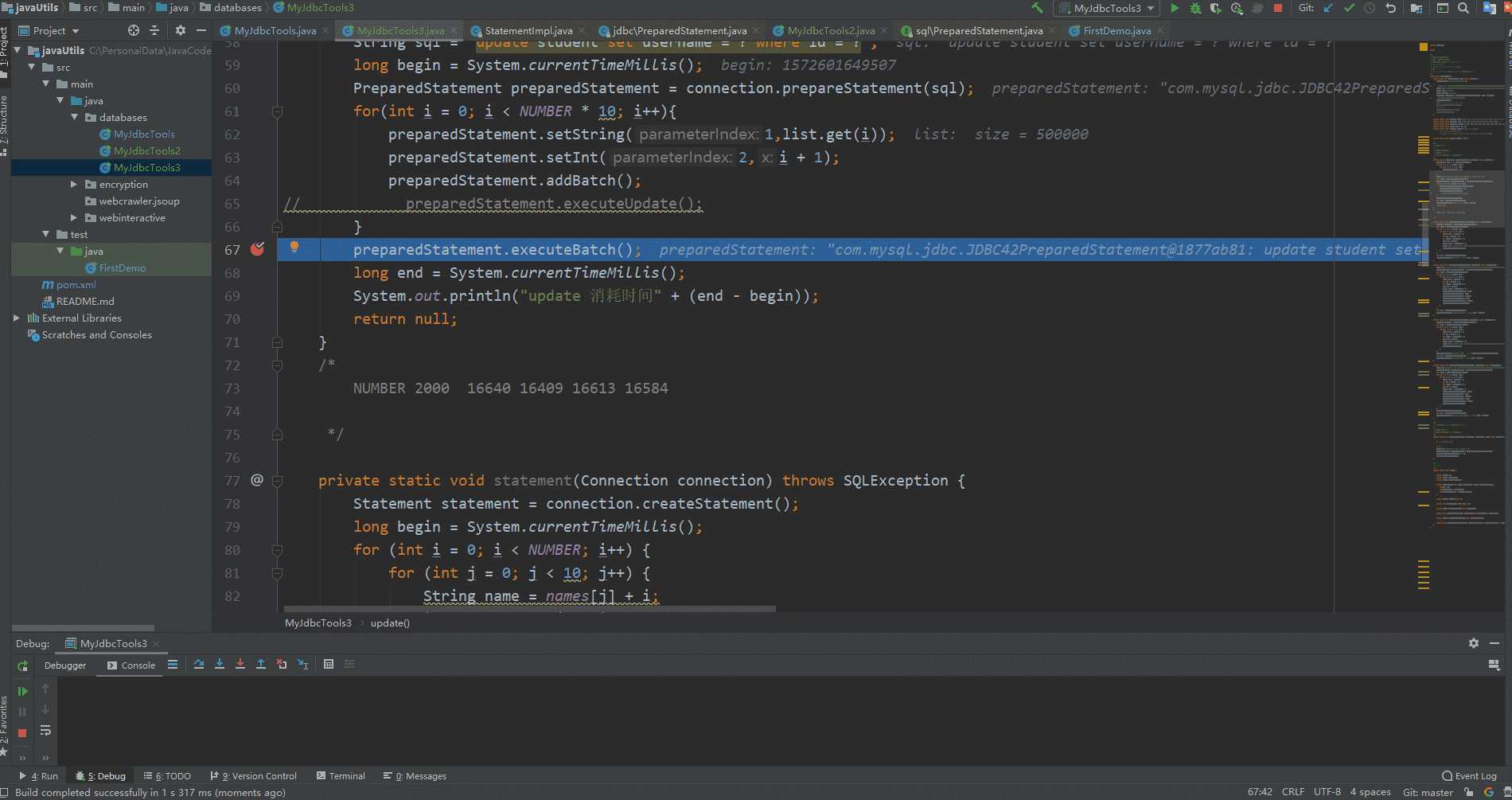Viewport: 1512px width, 800px height.
Task: Open the Project view dropdown
Action: [49, 30]
